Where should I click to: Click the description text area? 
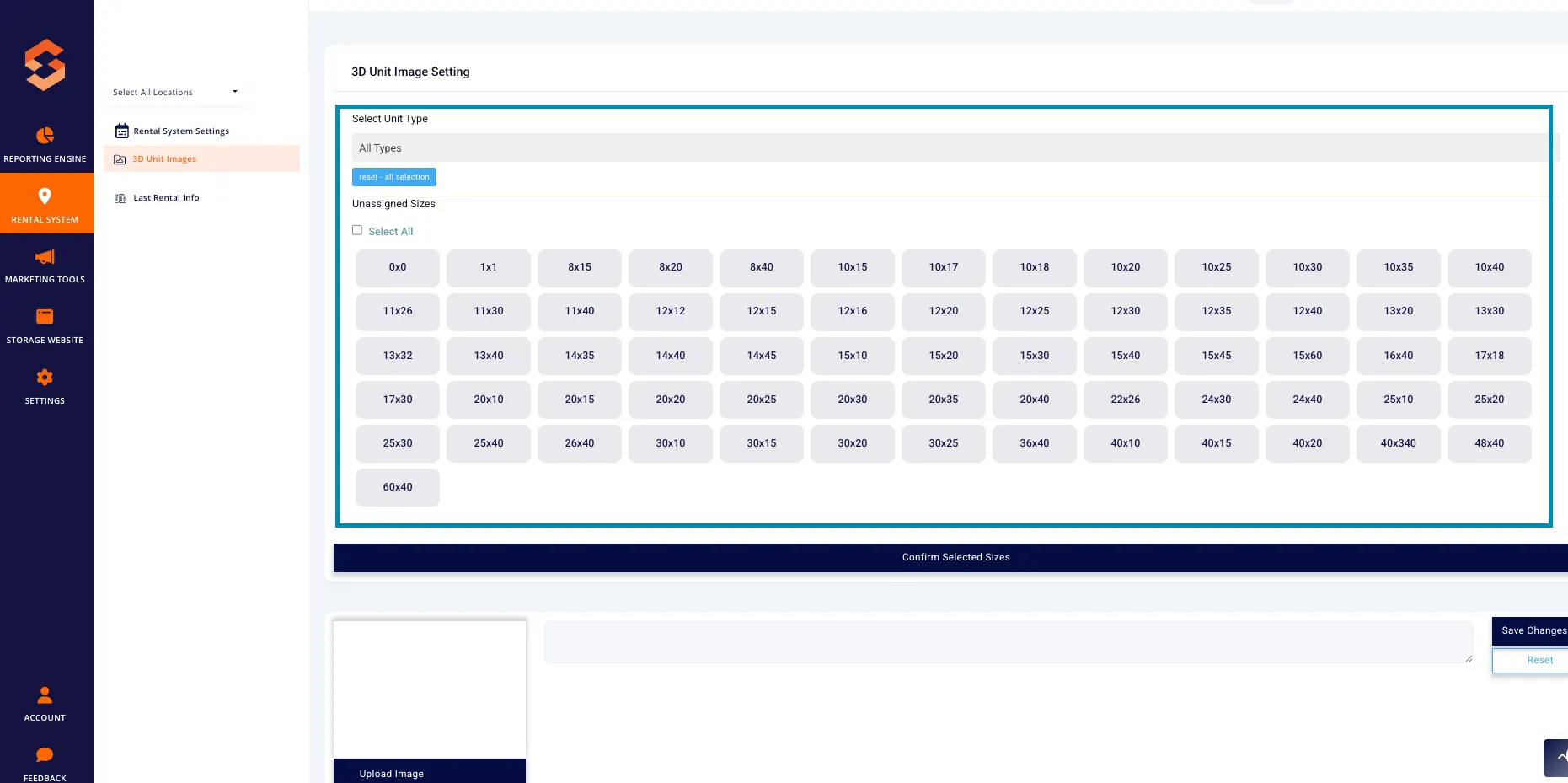(x=1009, y=642)
